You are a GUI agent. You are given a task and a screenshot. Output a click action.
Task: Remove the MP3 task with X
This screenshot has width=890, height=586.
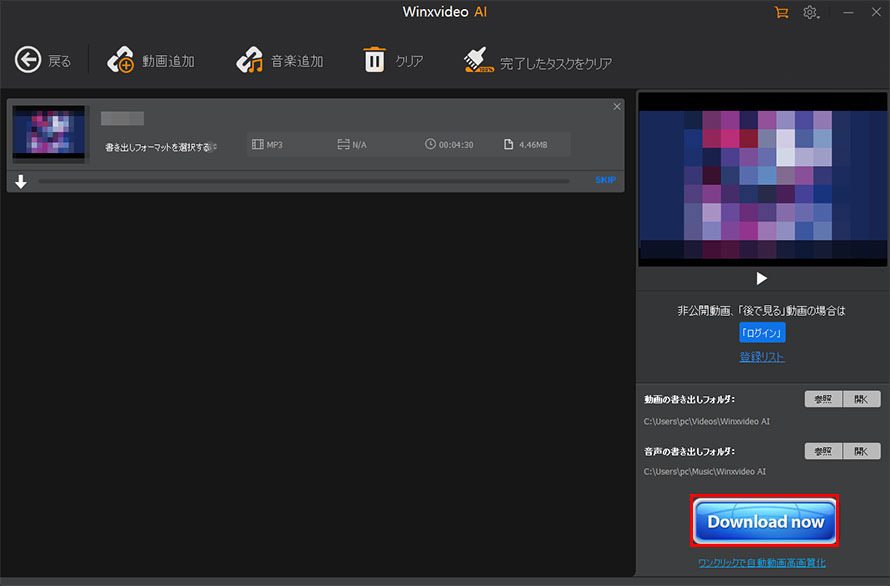[x=617, y=107]
